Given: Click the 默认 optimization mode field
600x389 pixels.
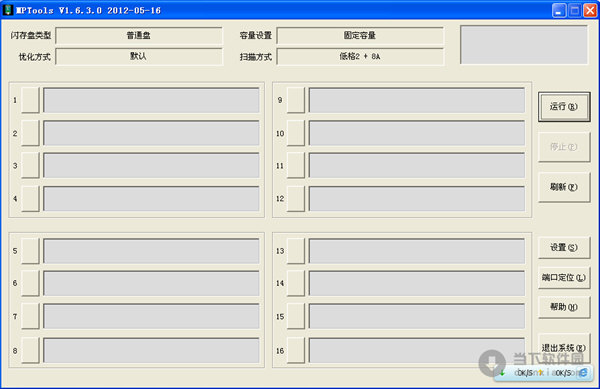Looking at the screenshot, I should pos(139,57).
